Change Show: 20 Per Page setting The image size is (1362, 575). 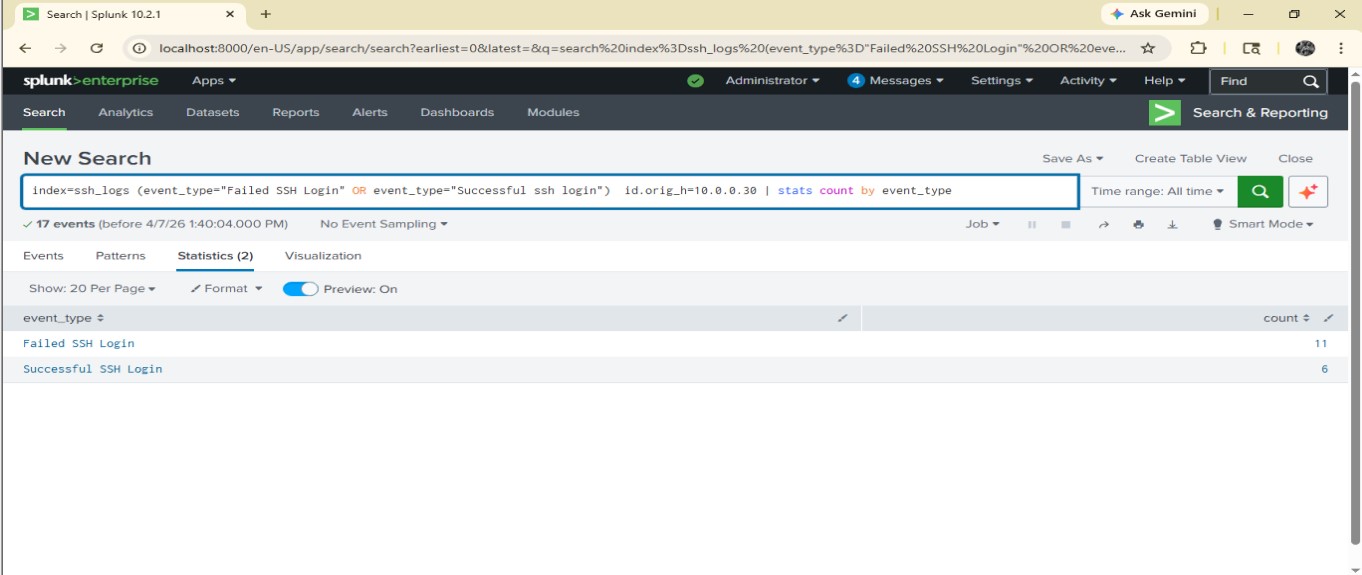tap(92, 289)
